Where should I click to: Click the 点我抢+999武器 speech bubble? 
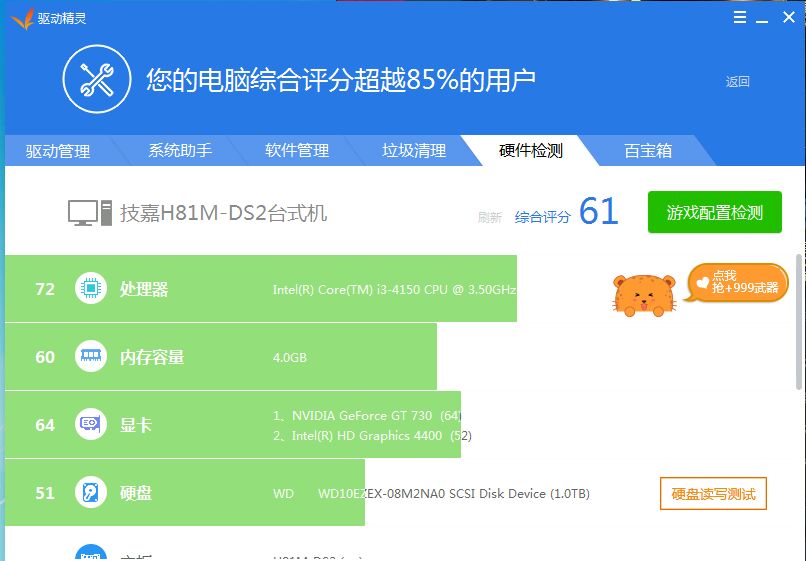737,282
